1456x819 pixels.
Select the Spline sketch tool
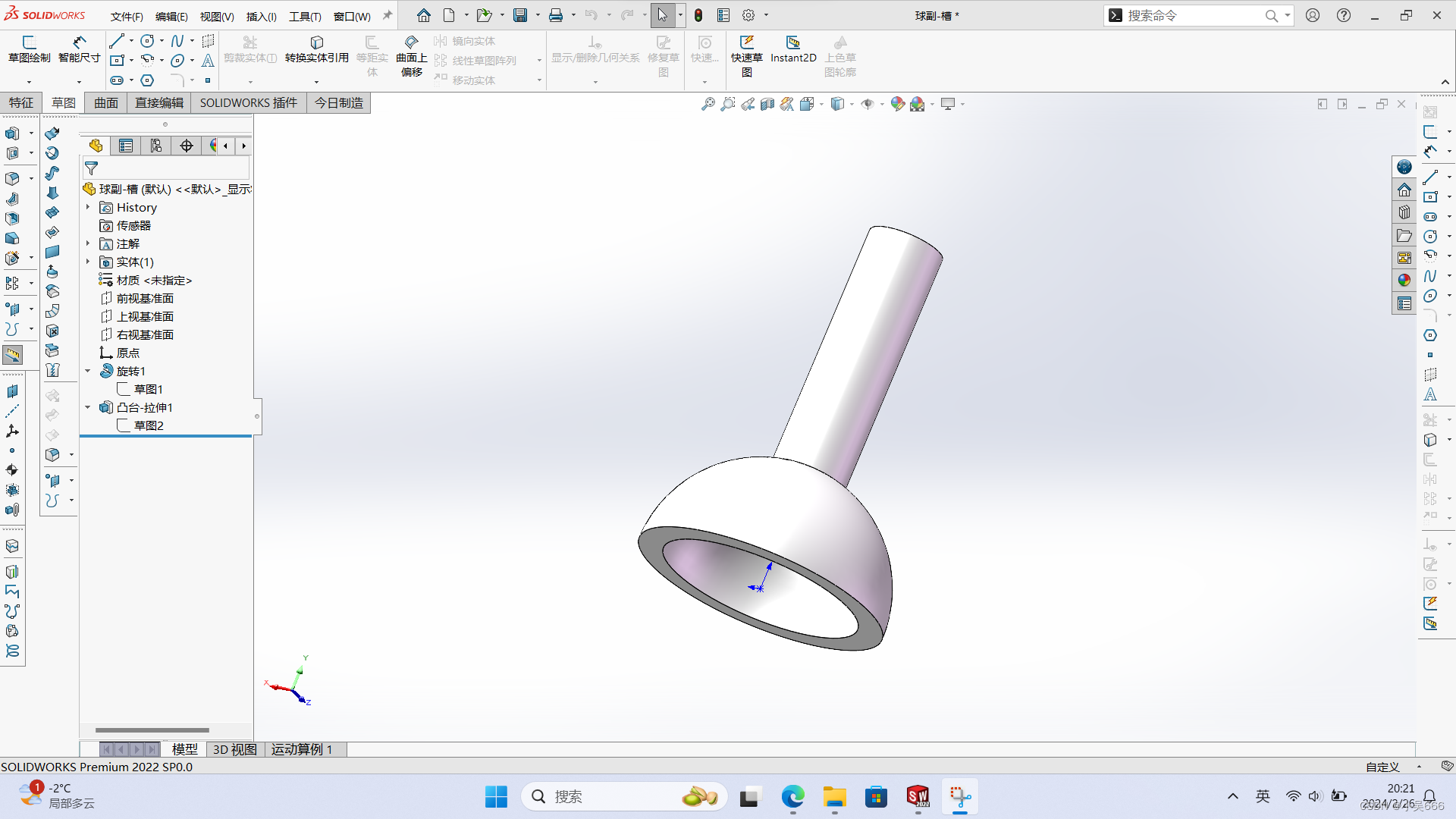click(x=177, y=41)
